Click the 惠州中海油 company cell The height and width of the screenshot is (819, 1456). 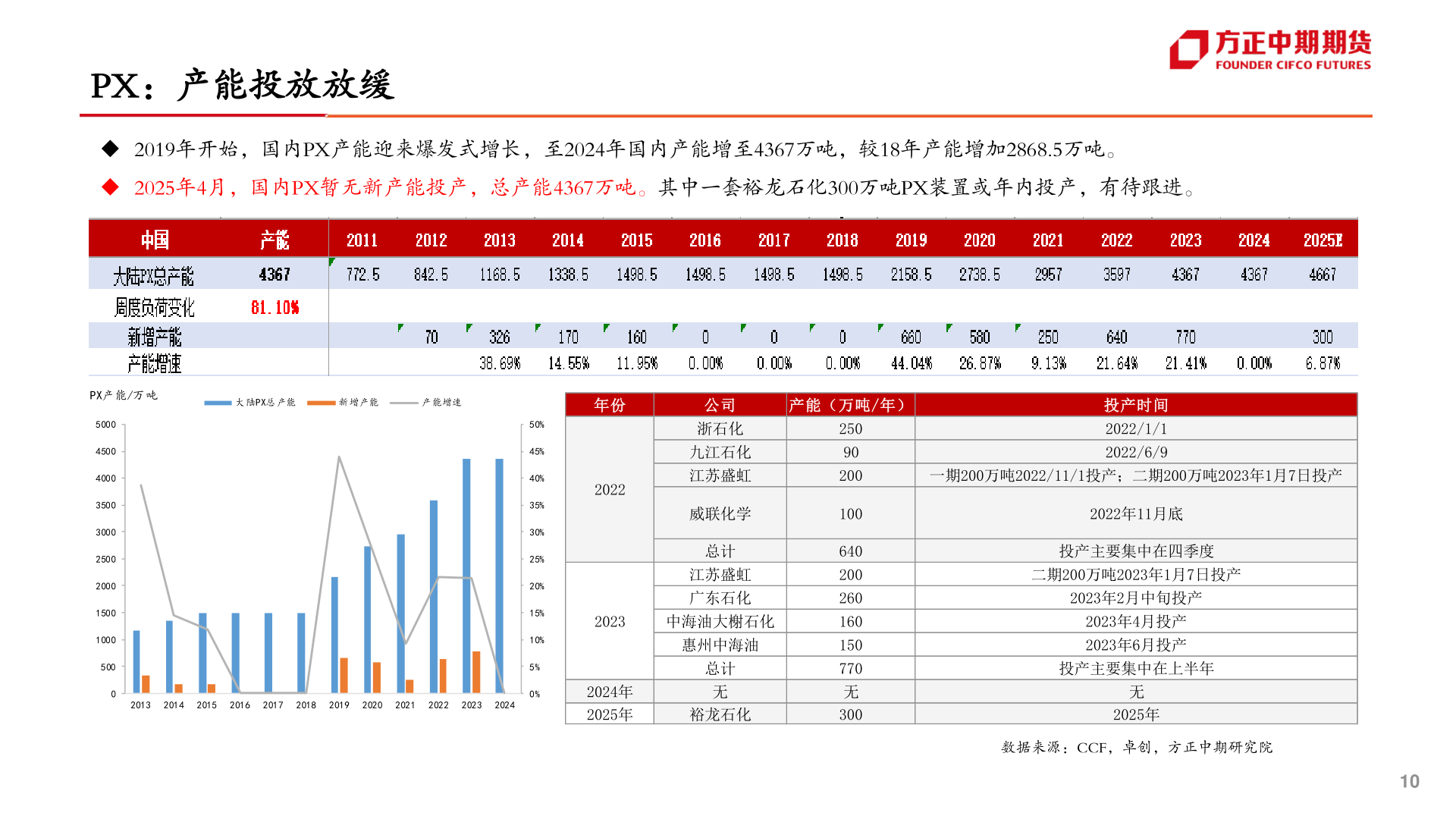720,645
